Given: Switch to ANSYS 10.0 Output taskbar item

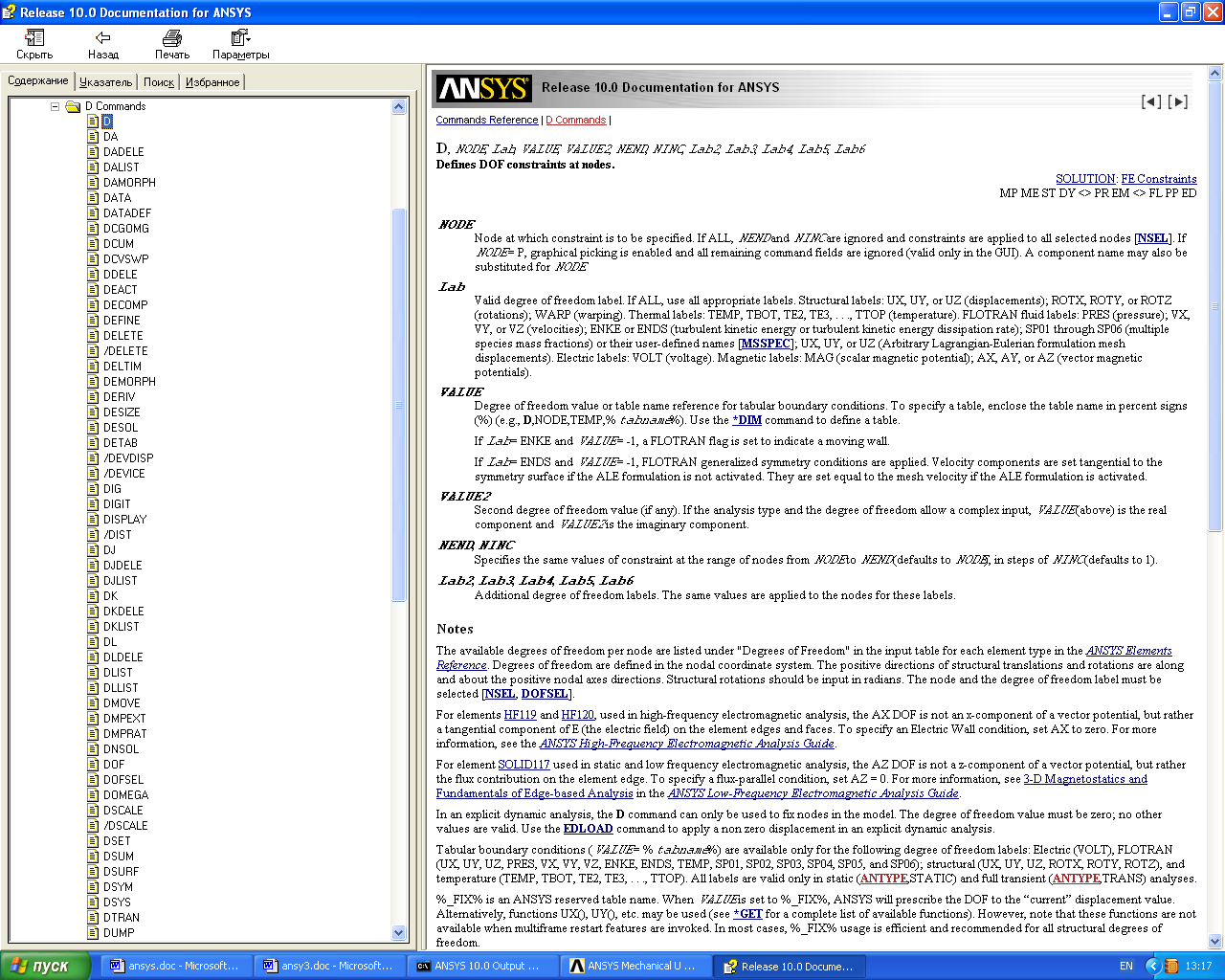Looking at the screenshot, I should 484,966.
